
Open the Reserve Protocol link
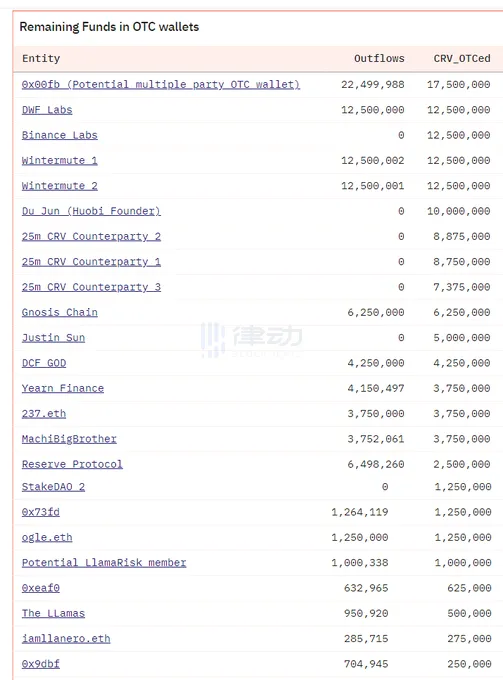72,464
